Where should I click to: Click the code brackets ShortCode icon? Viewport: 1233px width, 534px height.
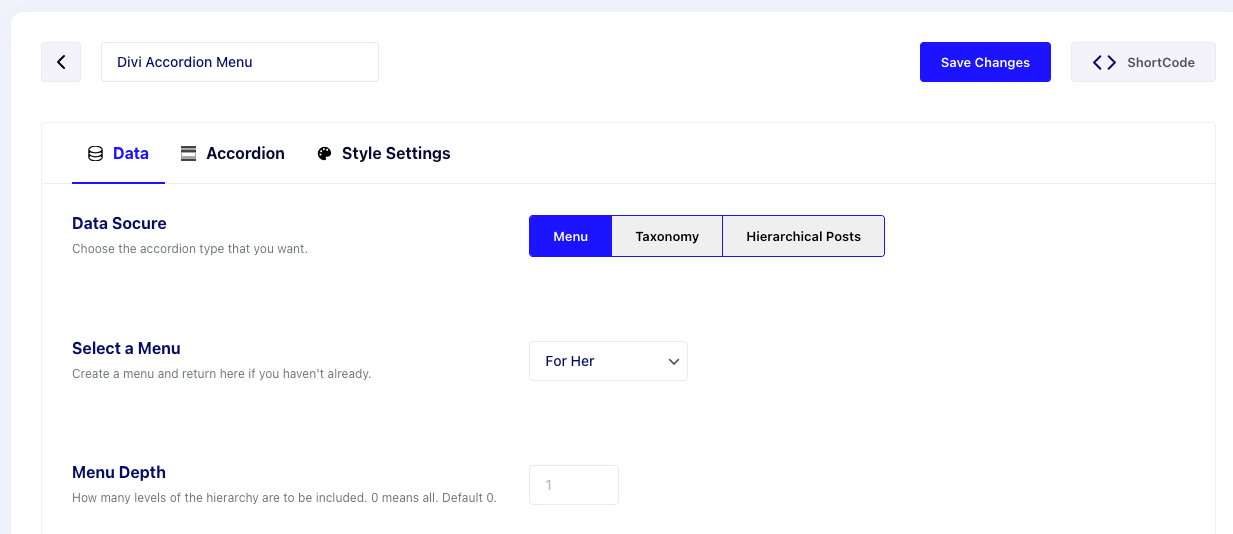[1104, 62]
